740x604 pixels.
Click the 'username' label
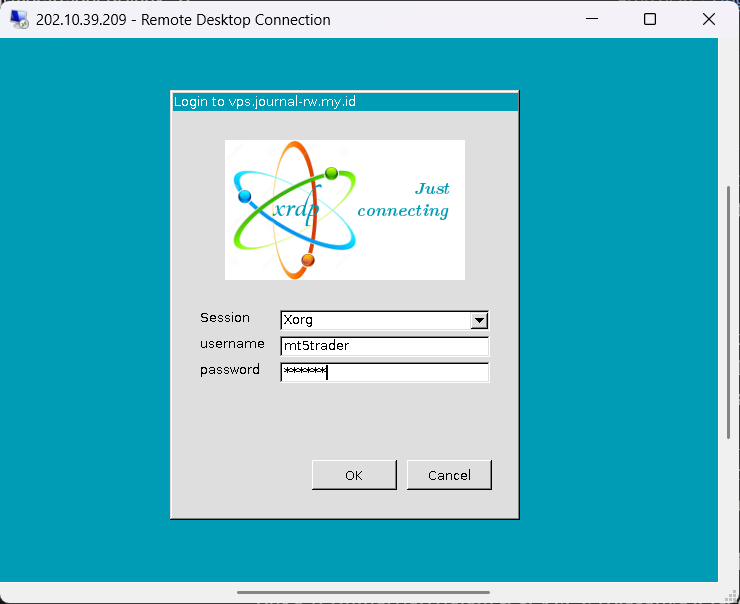click(232, 344)
